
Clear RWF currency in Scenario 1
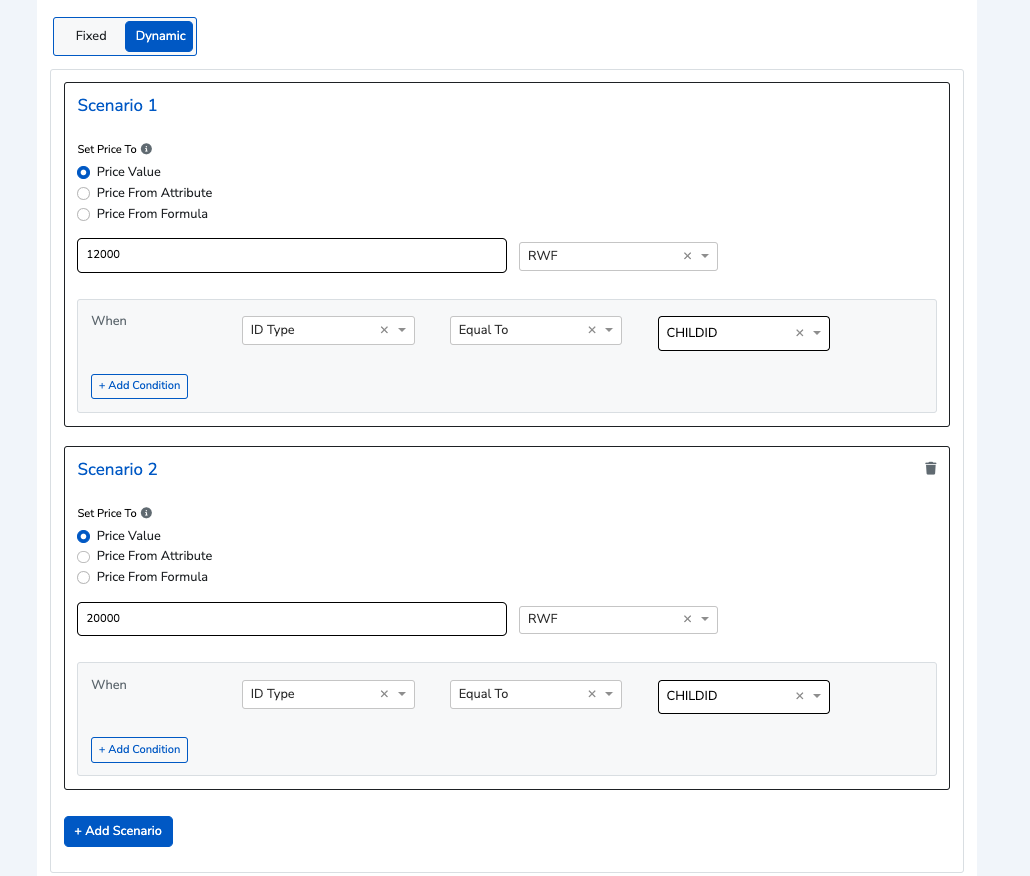[687, 256]
